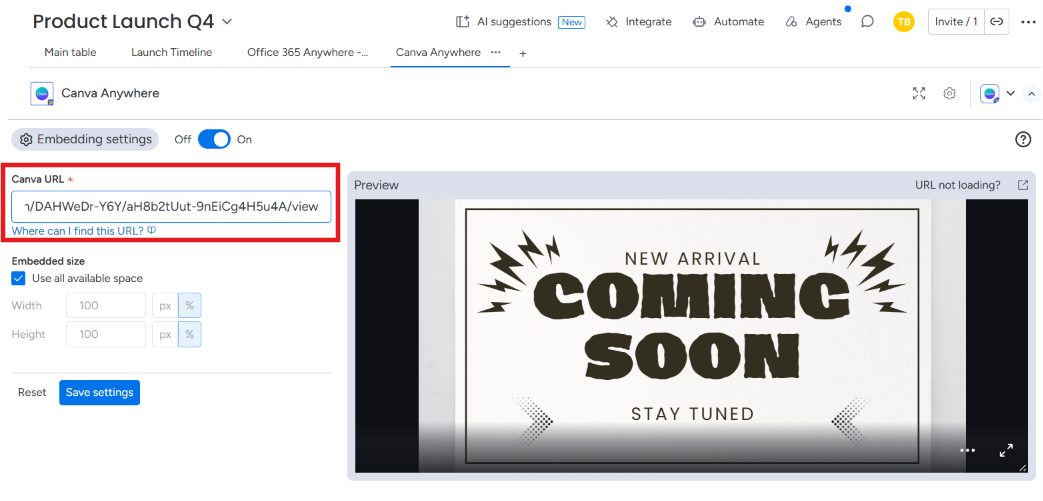1043x501 pixels.
Task: Open the Canva preview three-dot menu
Action: (x=967, y=450)
